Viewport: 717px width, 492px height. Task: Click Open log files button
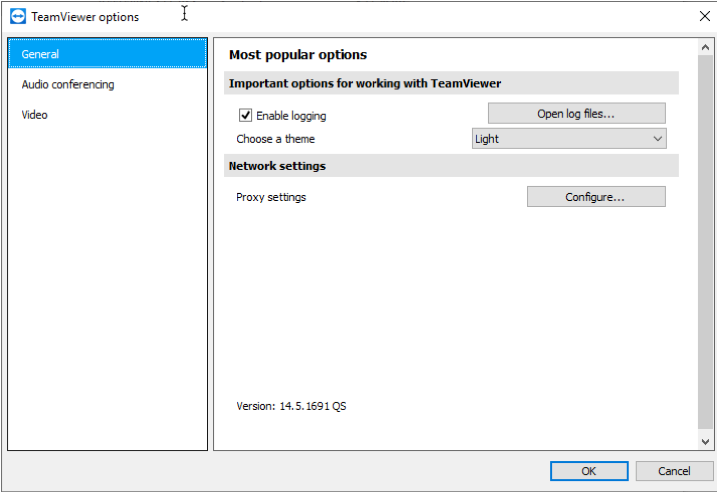tap(577, 113)
